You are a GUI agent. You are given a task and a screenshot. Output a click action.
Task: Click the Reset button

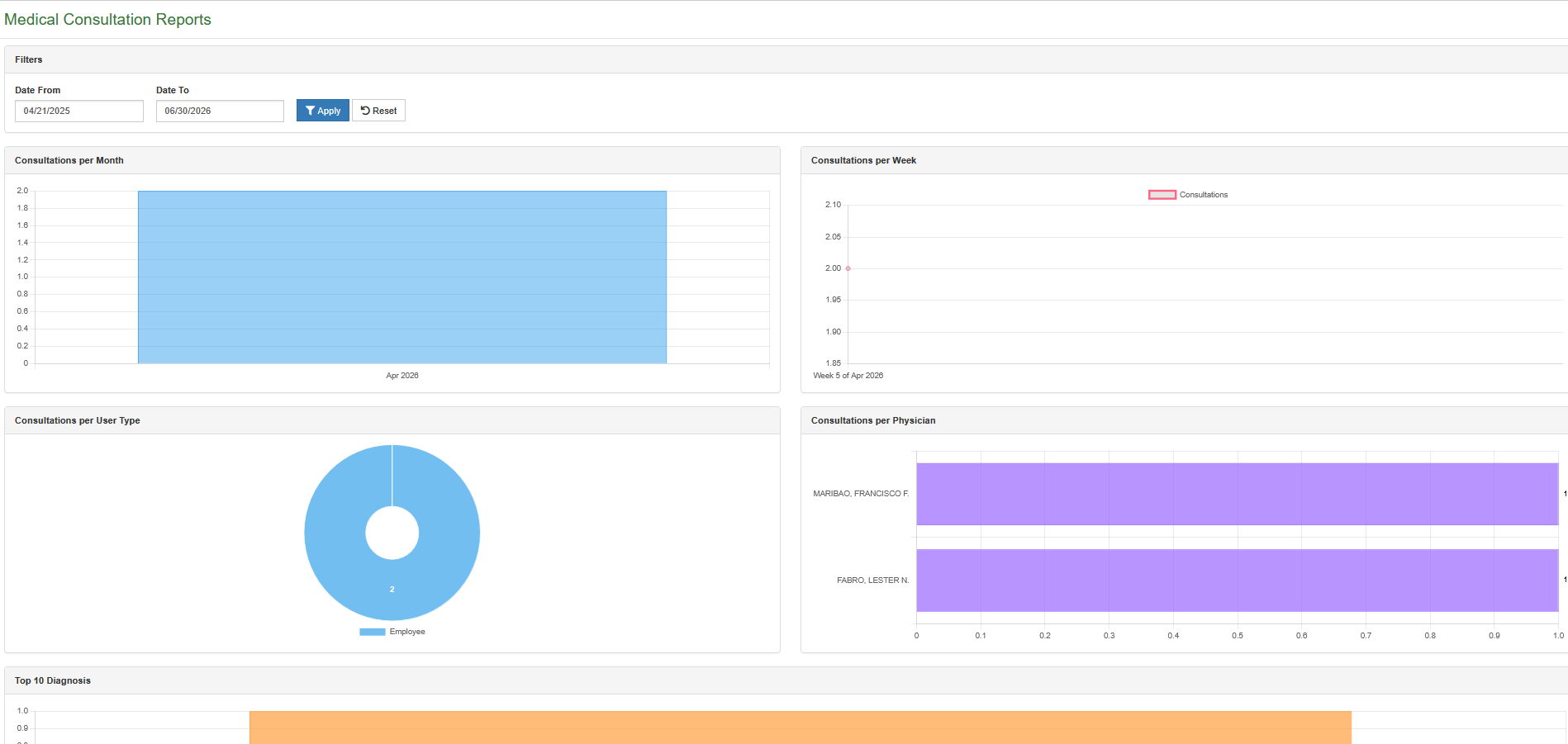pyautogui.click(x=378, y=111)
